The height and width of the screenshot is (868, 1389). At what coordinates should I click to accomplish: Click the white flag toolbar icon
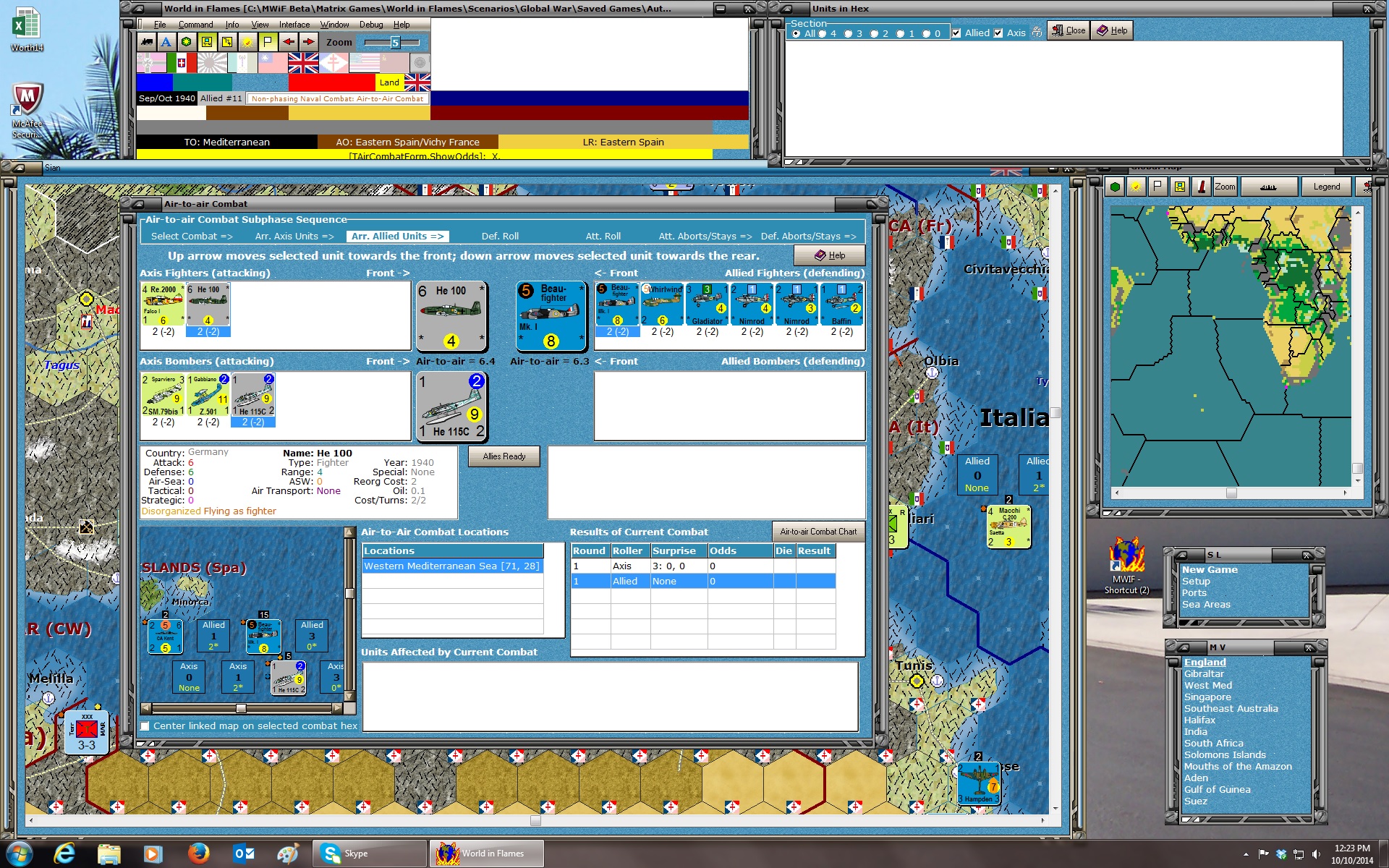point(268,42)
